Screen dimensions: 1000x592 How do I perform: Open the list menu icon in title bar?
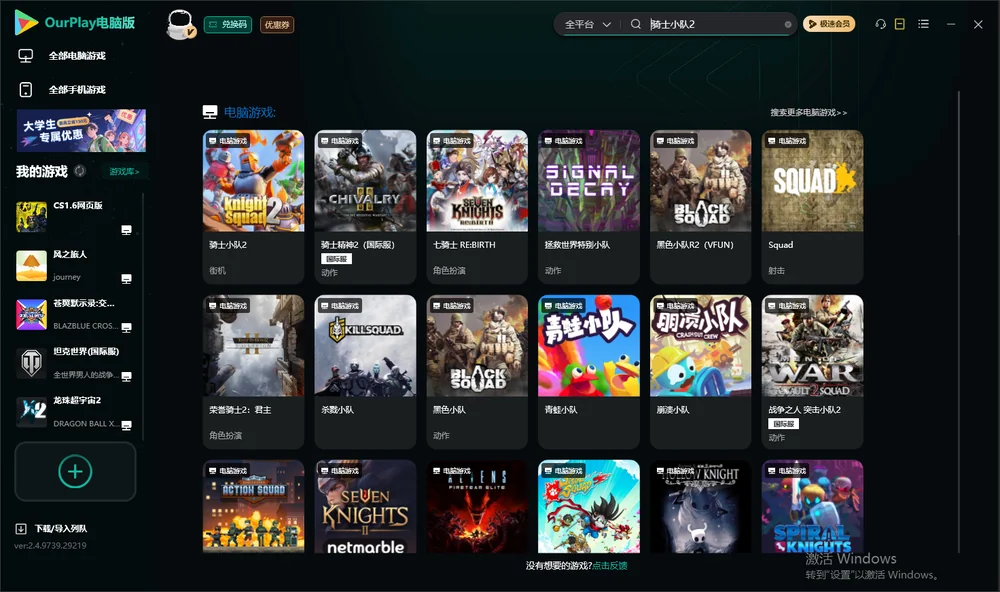[923, 24]
